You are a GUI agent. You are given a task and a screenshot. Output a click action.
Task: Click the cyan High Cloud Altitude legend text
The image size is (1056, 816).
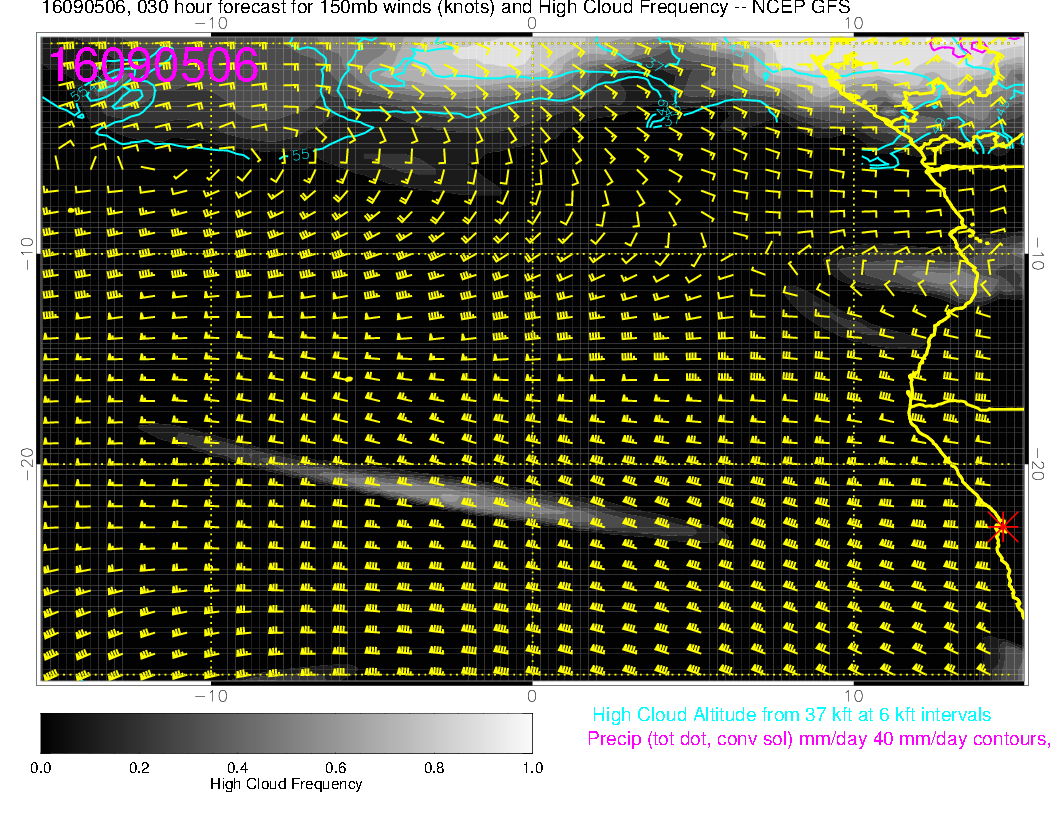(x=791, y=715)
